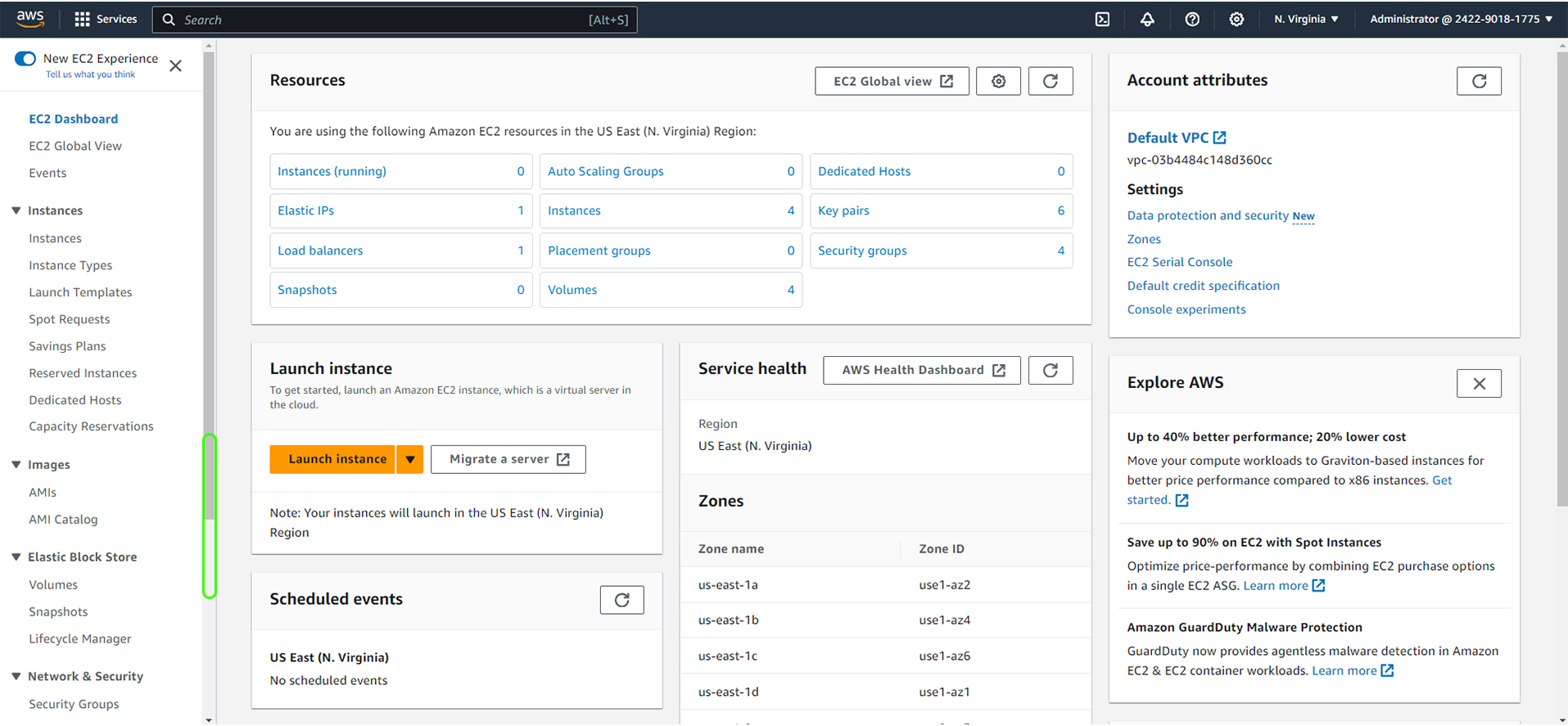The height and width of the screenshot is (726, 1568).
Task: Open Elastic IPs resource link
Action: [x=305, y=210]
